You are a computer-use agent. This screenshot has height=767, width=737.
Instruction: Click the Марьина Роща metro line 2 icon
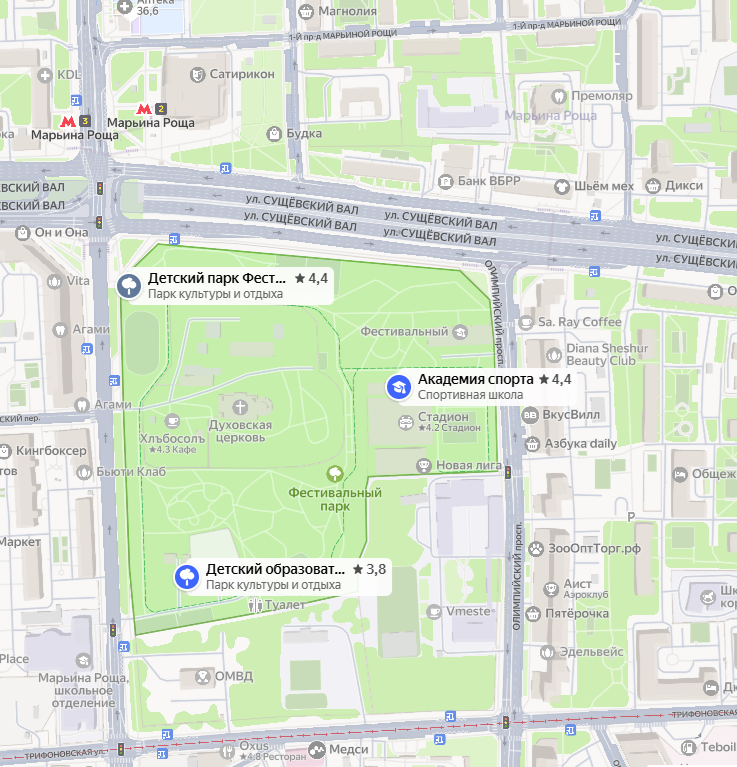point(145,109)
